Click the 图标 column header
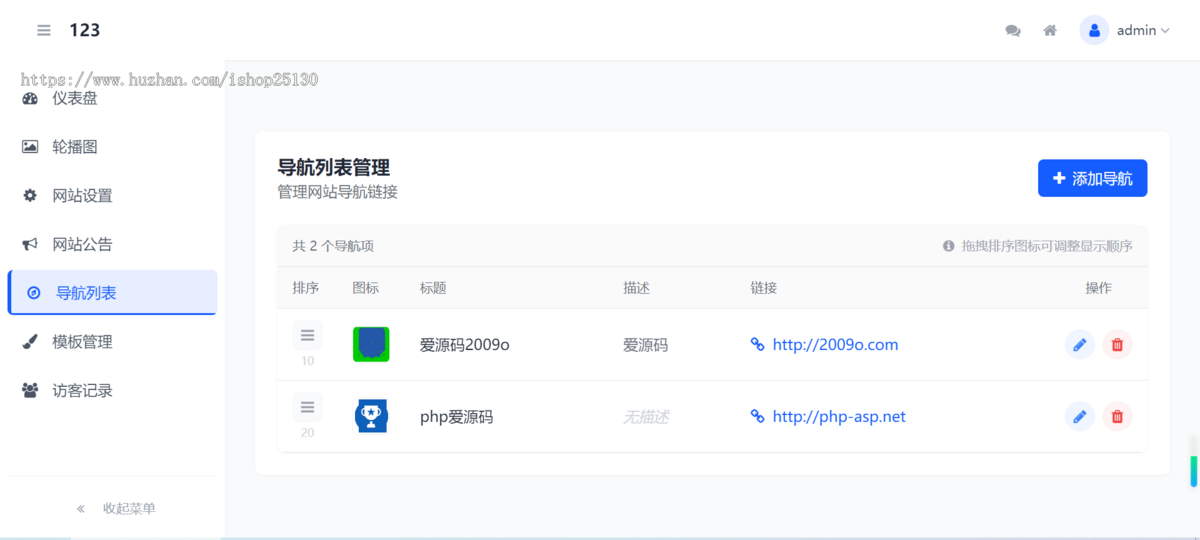The image size is (1200, 540). (366, 288)
